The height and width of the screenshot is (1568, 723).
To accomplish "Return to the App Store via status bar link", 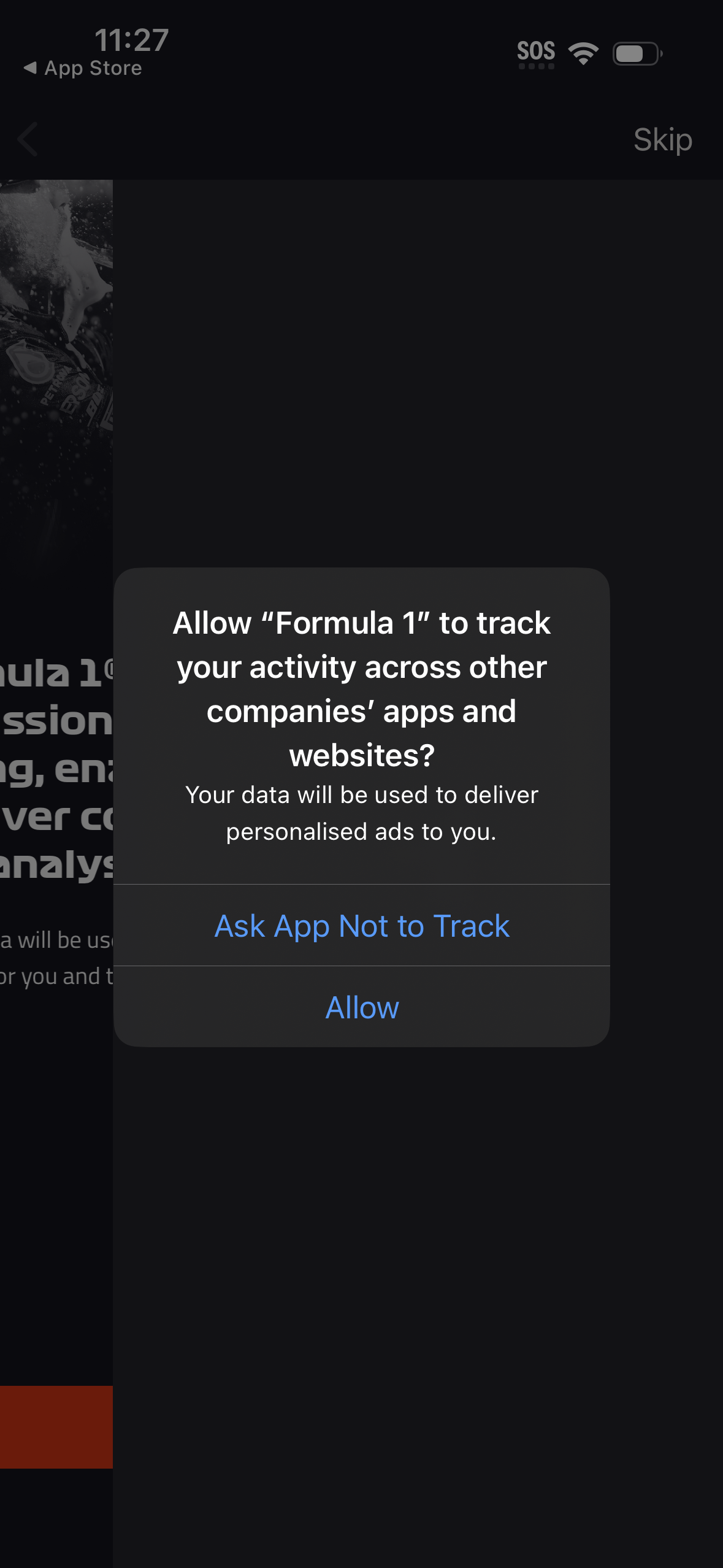I will [83, 67].
